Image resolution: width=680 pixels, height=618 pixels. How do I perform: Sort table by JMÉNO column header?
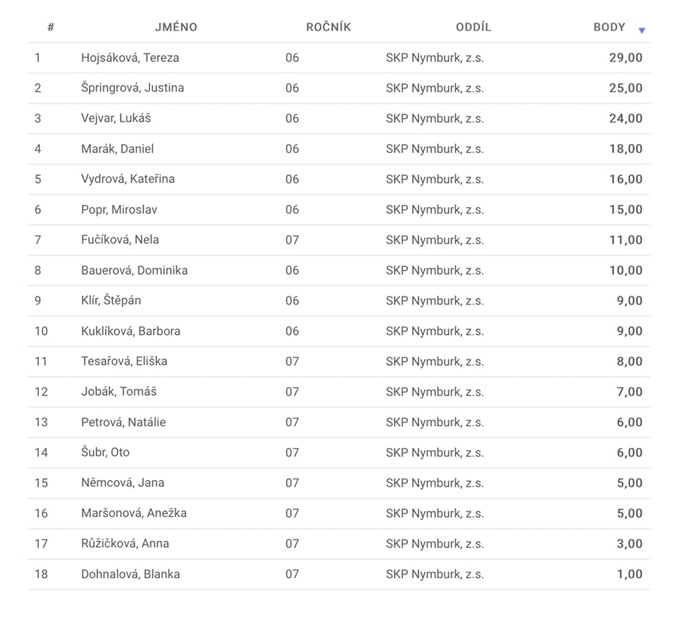(x=176, y=27)
